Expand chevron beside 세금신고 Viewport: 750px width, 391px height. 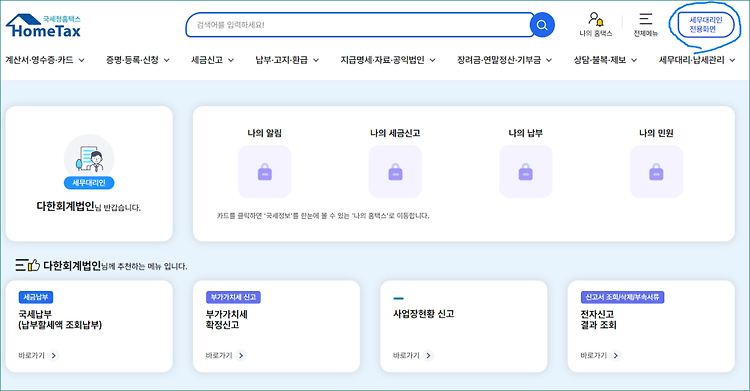click(x=231, y=60)
